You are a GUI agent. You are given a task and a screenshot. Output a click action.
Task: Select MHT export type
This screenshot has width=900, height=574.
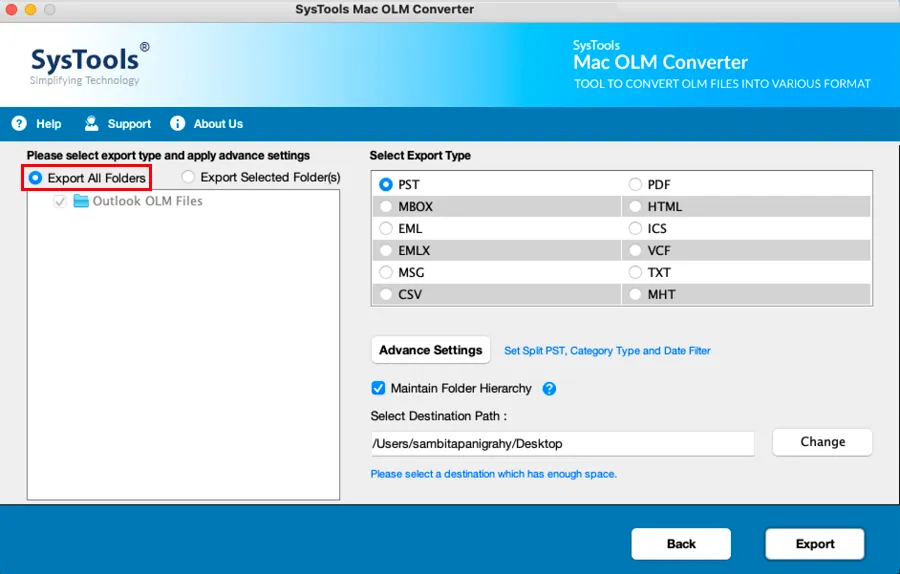point(635,294)
